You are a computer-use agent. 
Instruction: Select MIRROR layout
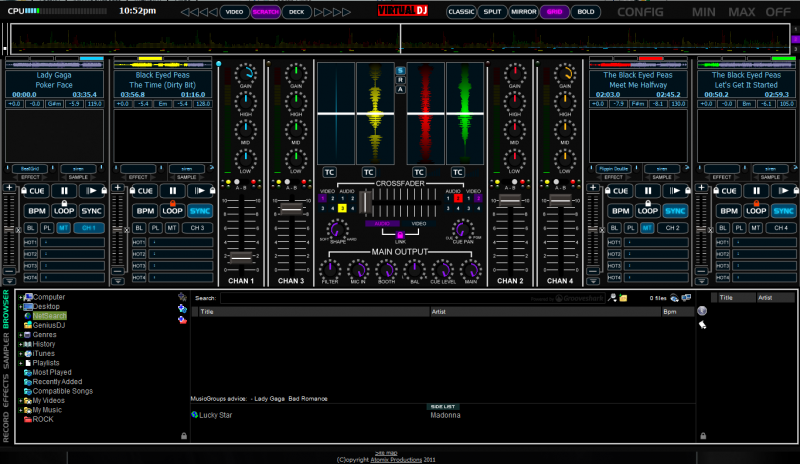(x=523, y=12)
